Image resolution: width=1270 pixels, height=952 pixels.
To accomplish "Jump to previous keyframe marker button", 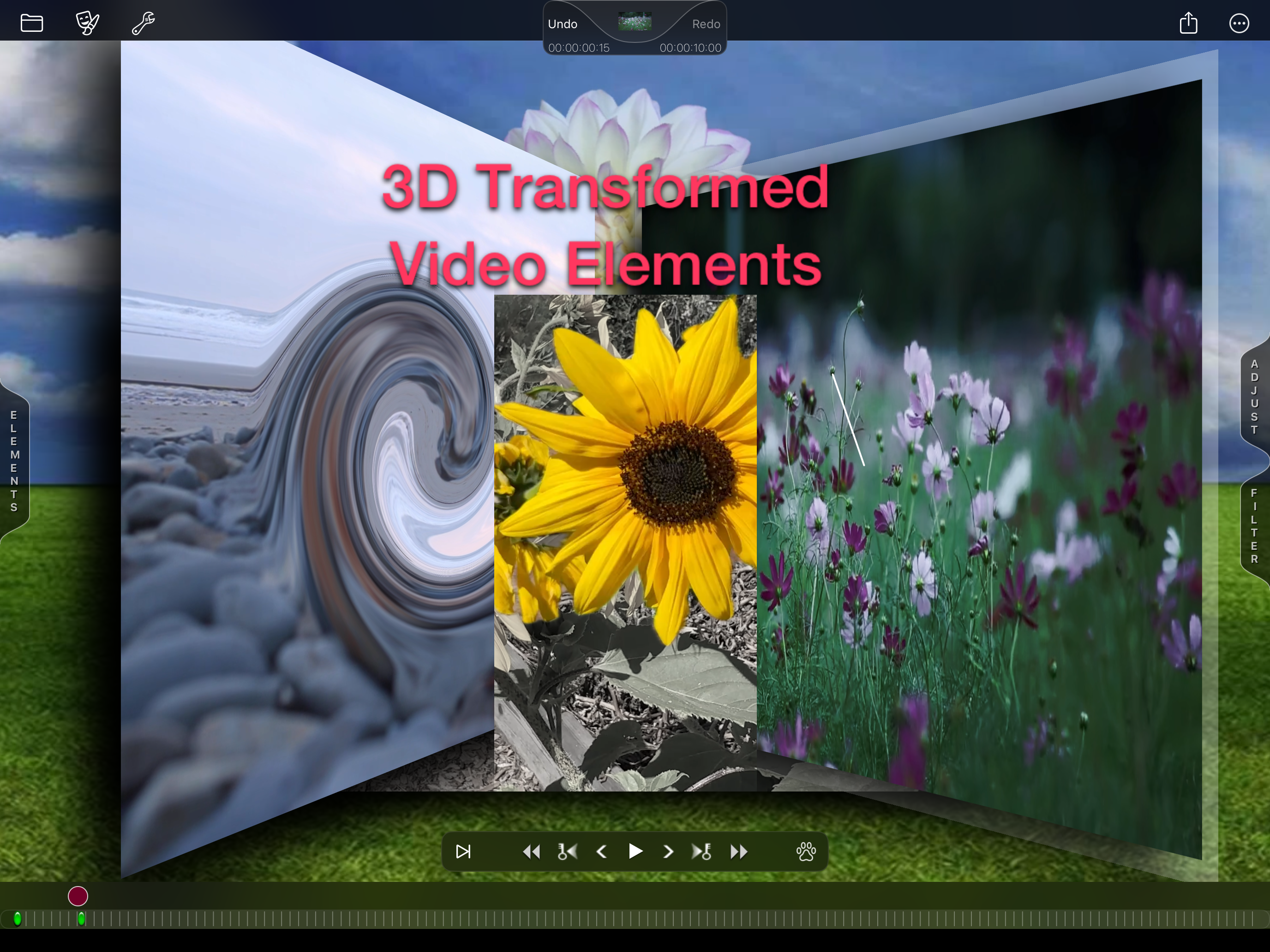I will coord(567,851).
